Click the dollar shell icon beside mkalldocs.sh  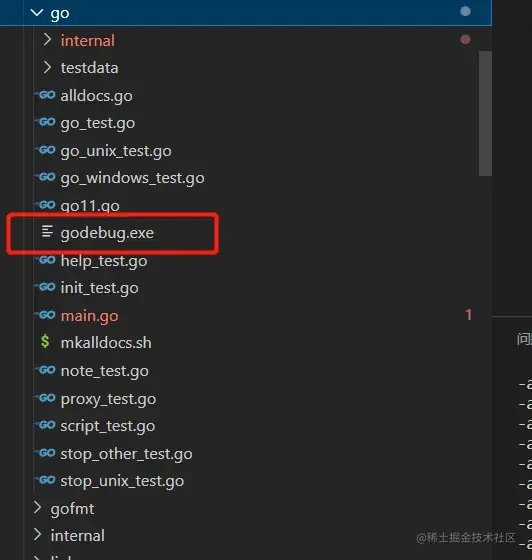pyautogui.click(x=45, y=341)
